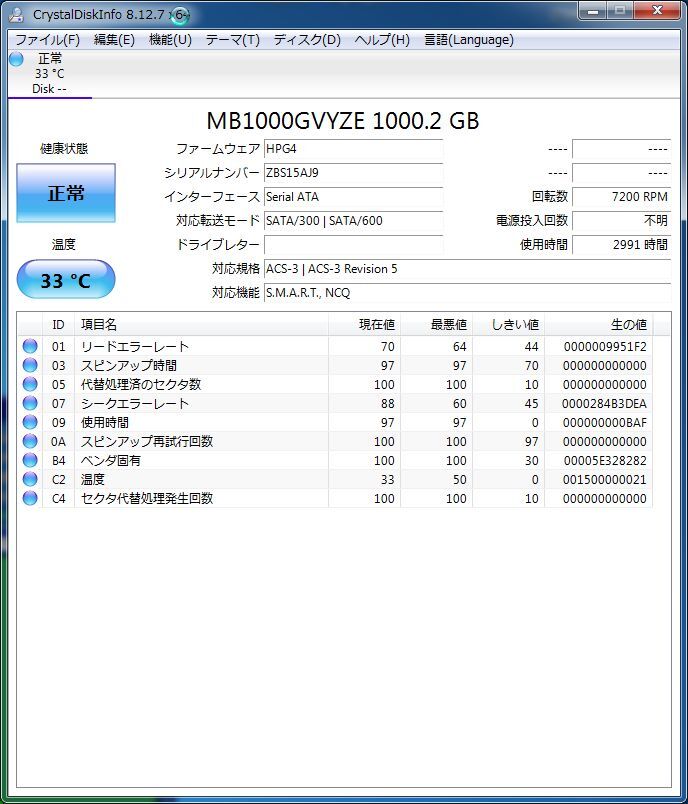Open the 言語(Language) menu
688x804 pixels.
[468, 40]
